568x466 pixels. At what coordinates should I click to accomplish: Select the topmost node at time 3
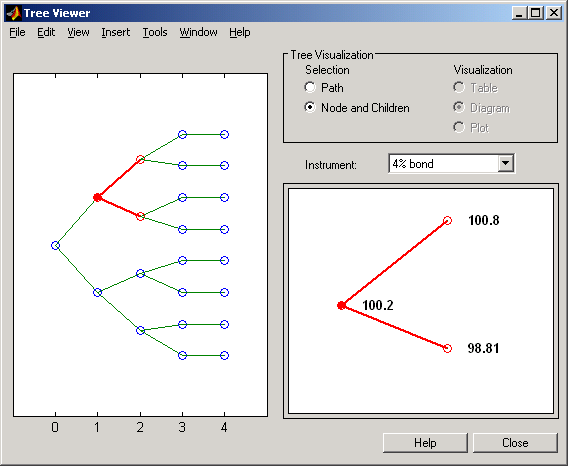[x=183, y=134]
